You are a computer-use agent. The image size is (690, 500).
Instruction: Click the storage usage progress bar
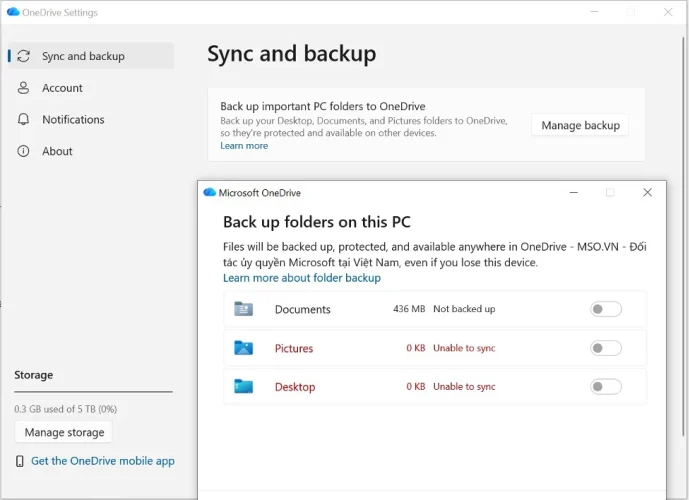93,391
